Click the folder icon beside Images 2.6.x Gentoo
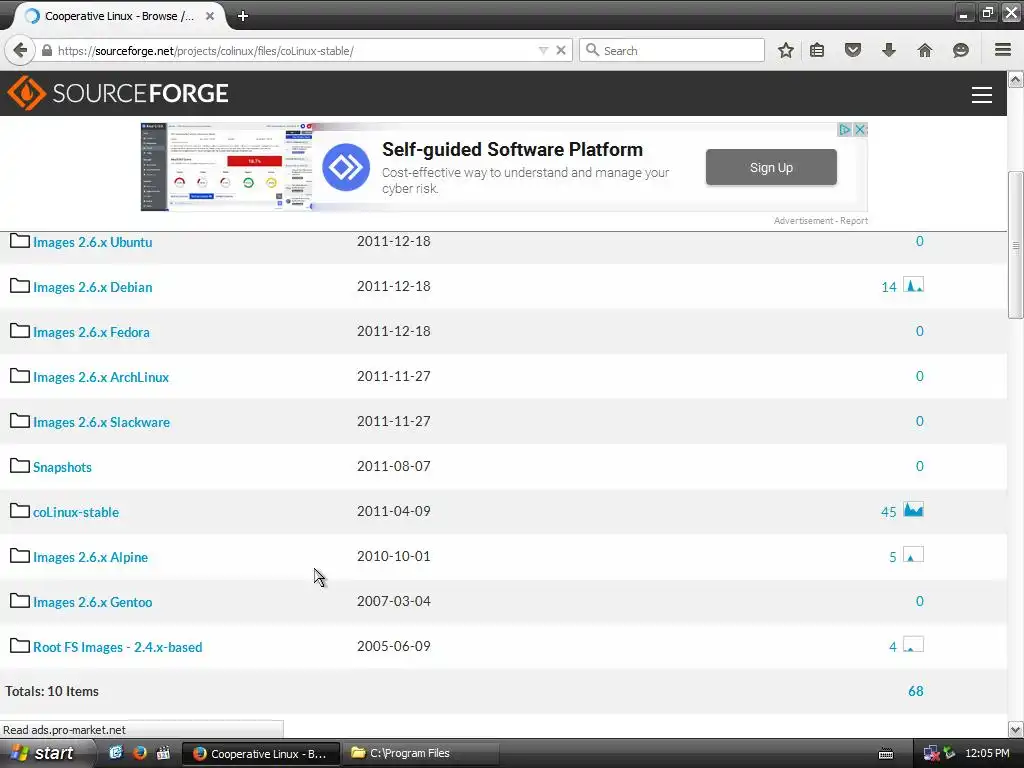This screenshot has width=1024, height=768. [x=20, y=601]
